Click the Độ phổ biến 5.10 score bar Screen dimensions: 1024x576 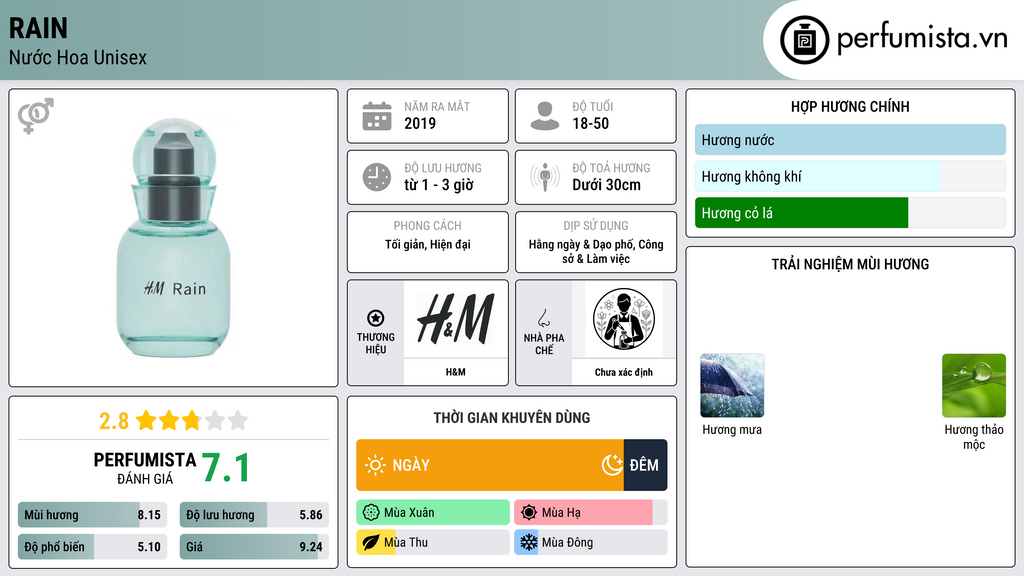coord(92,547)
